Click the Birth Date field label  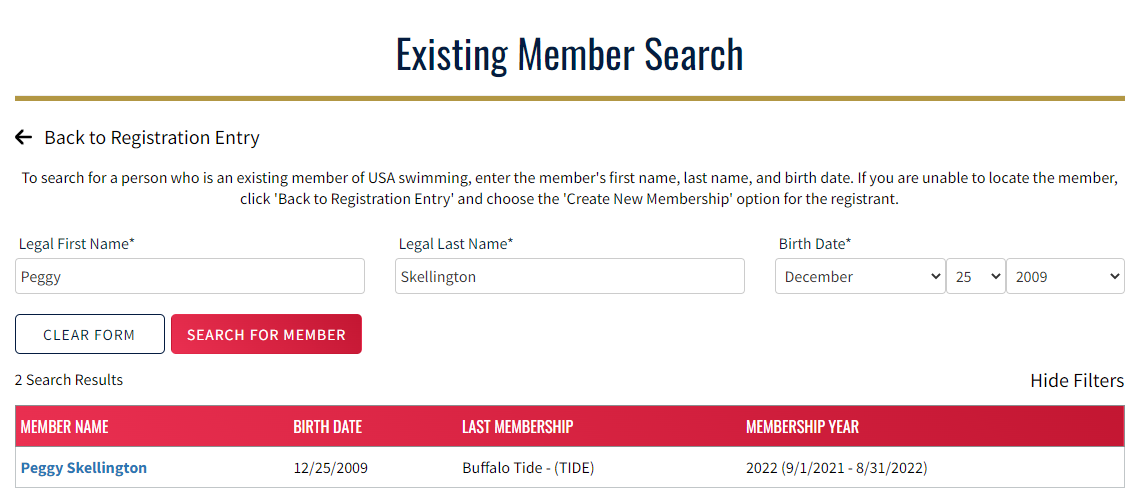point(815,244)
